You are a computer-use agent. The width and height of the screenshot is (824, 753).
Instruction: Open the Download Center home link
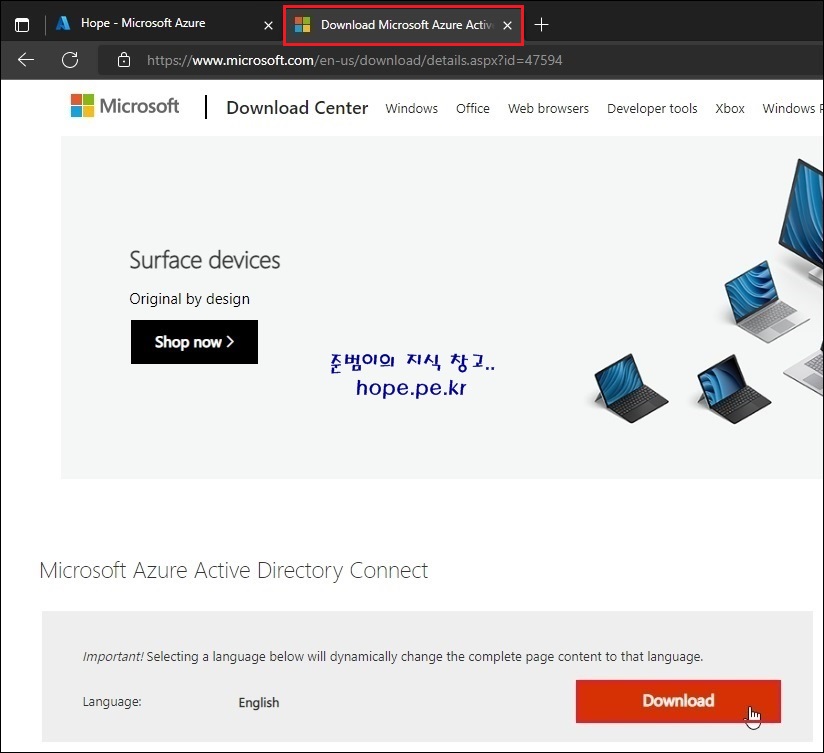pos(297,108)
